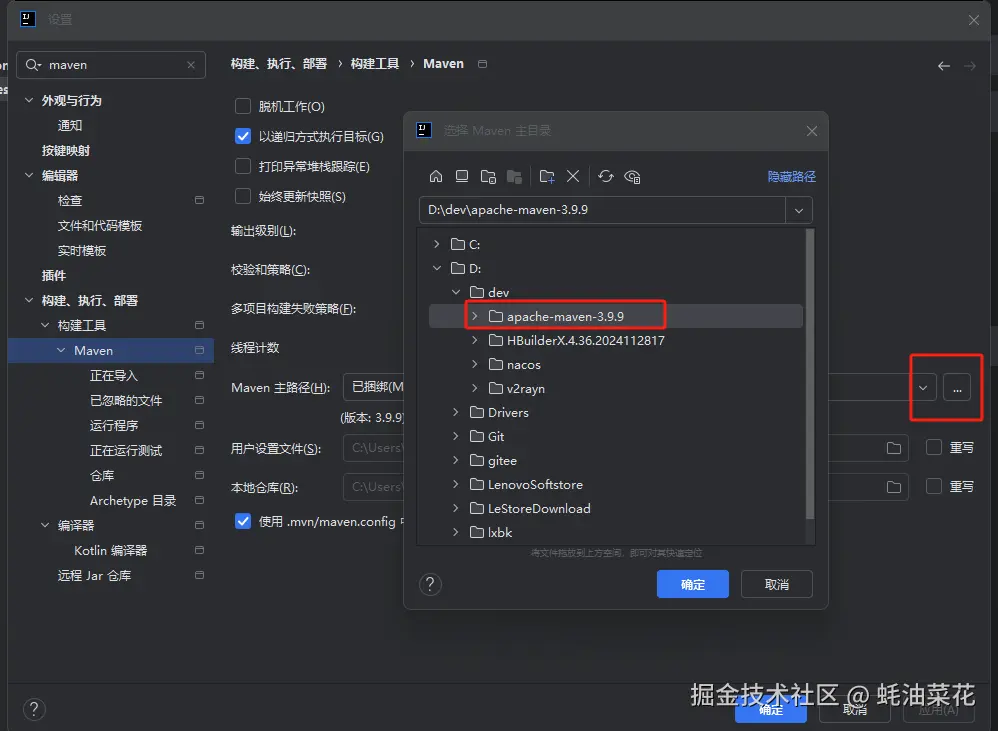
Task: Click project-level marker beside Maven breadcrumb
Action: (x=482, y=64)
